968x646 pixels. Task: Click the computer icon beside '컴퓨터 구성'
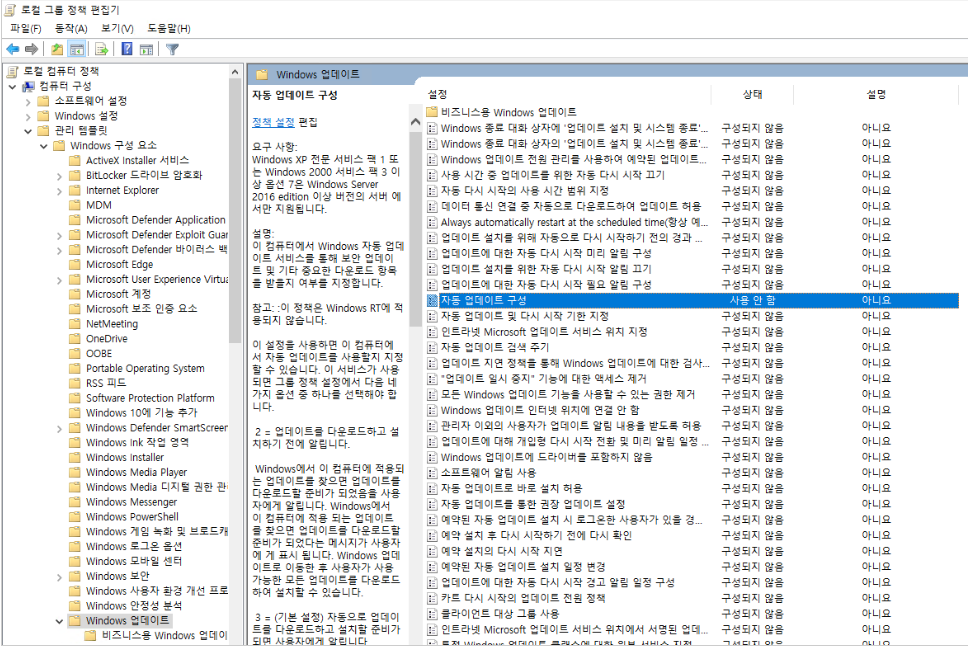(x=29, y=86)
